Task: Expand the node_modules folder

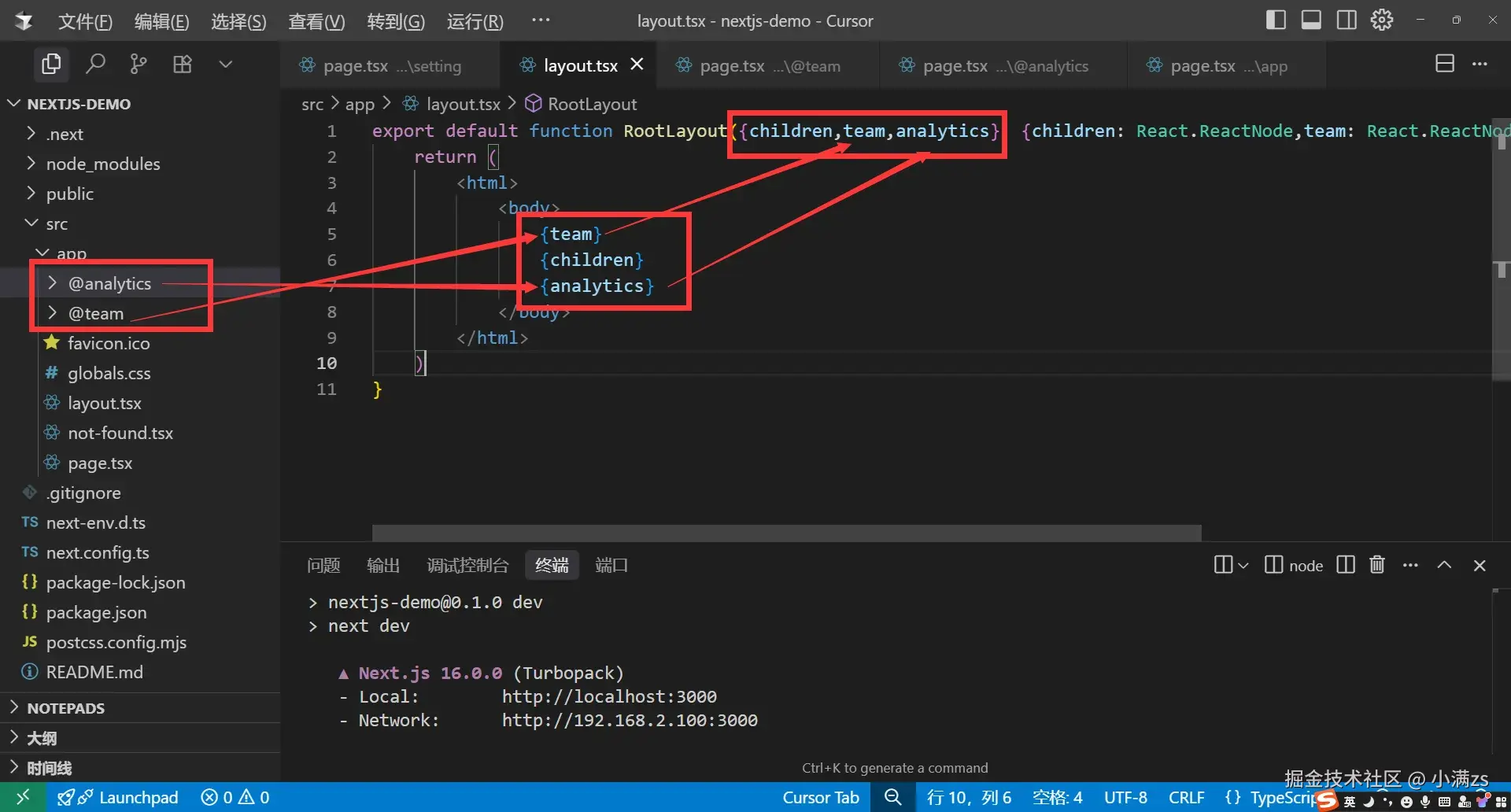Action: pos(102,164)
